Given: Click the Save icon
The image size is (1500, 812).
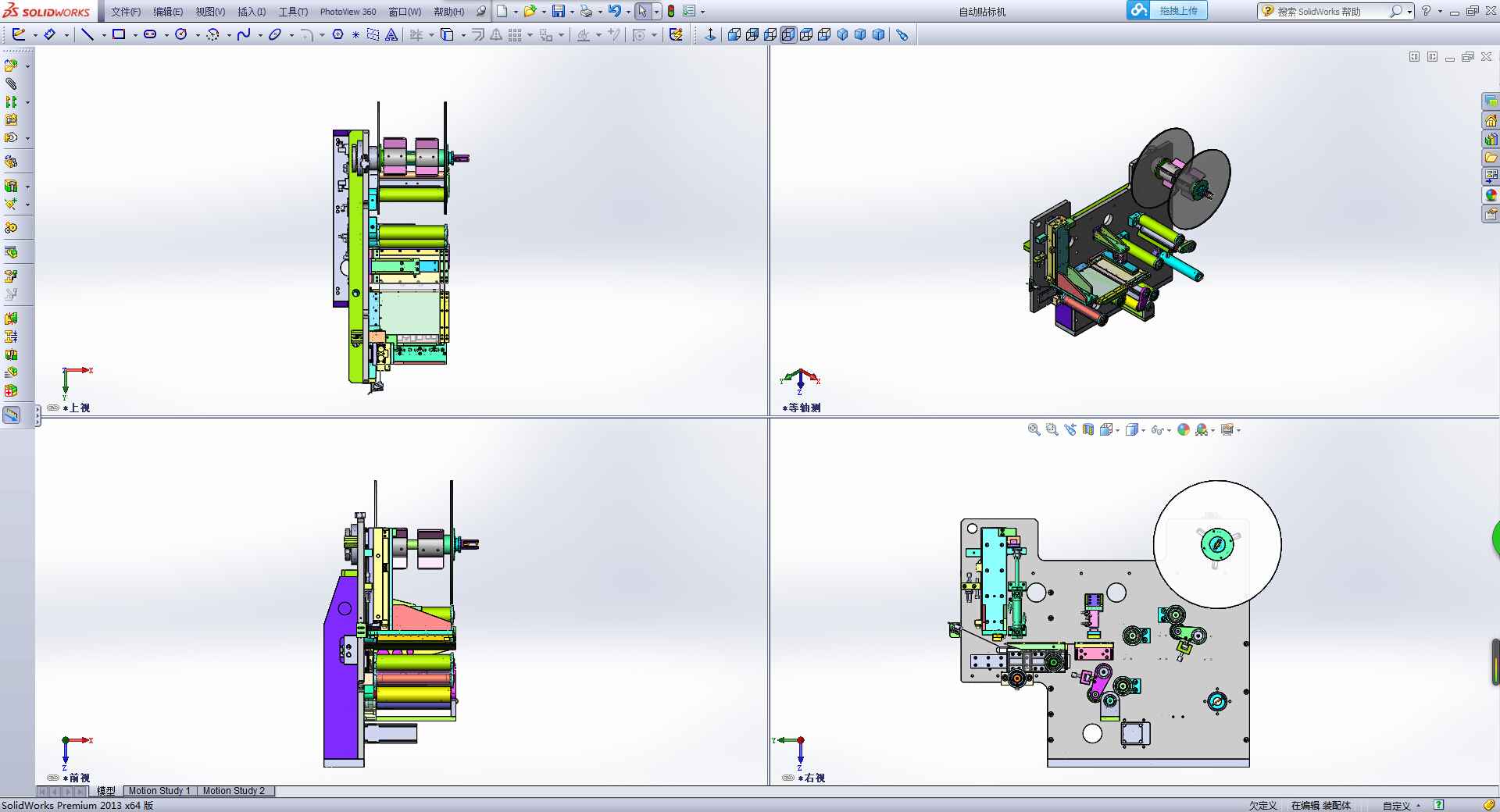Looking at the screenshot, I should [x=559, y=11].
